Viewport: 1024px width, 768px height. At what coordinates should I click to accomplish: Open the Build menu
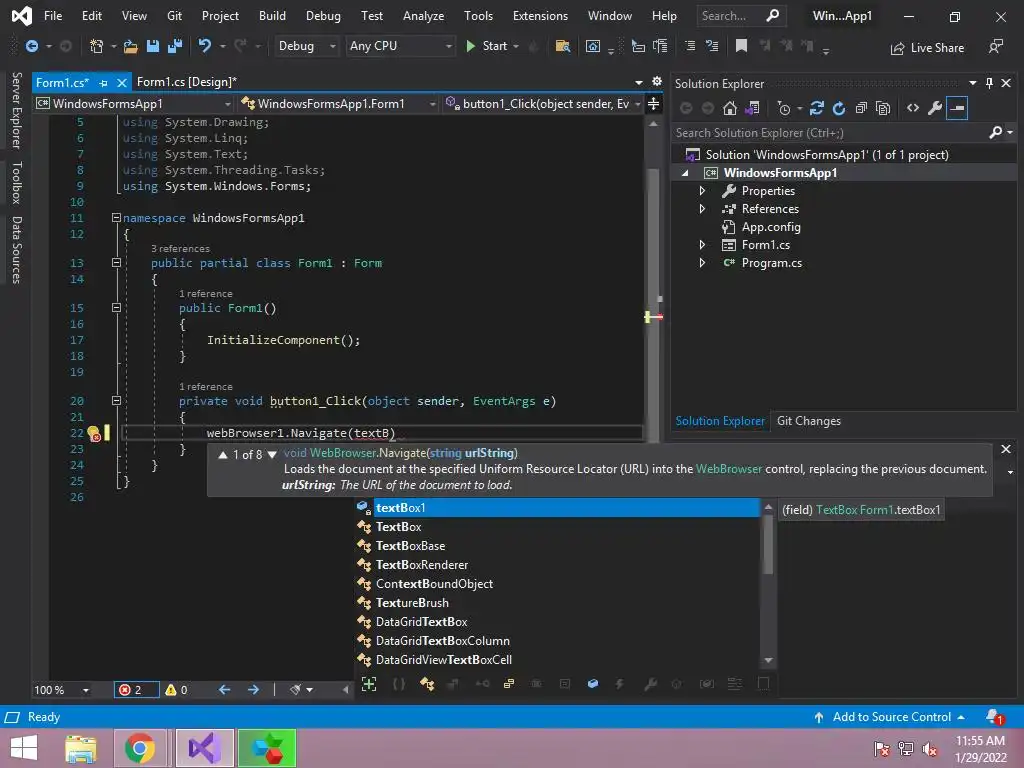point(272,16)
